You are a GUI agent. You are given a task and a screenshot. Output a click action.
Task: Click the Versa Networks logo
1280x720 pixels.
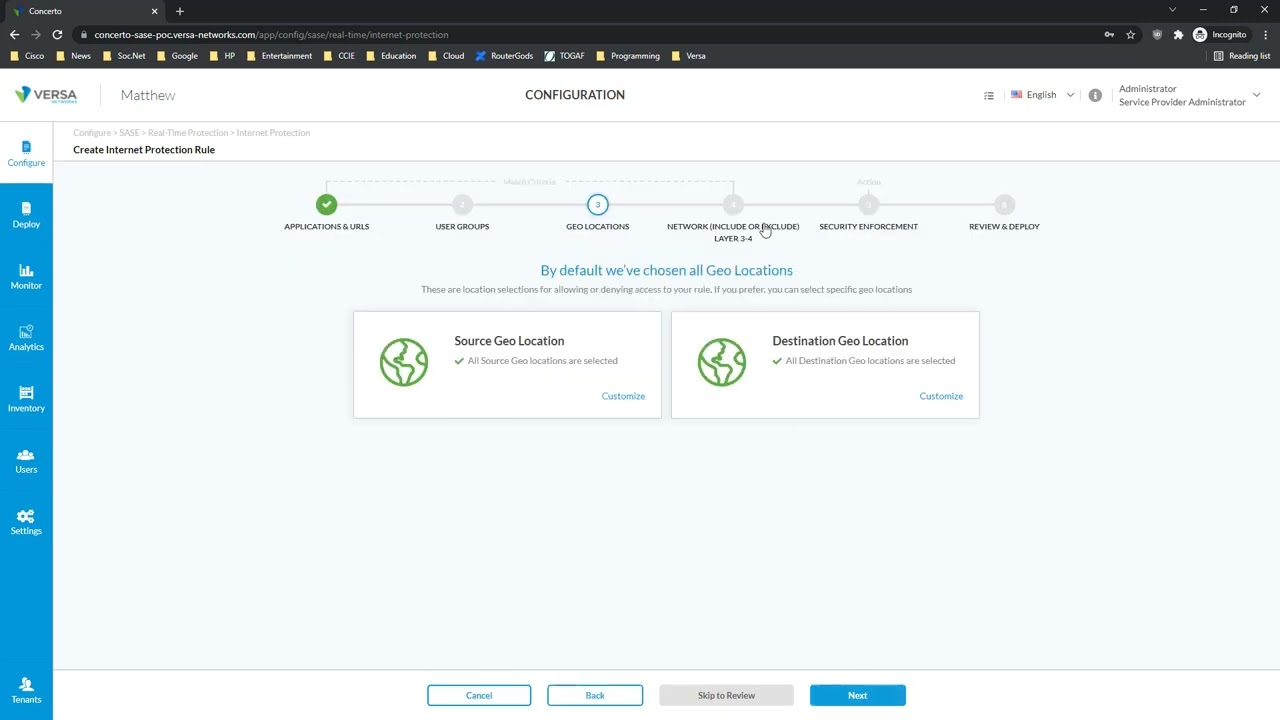(x=46, y=95)
